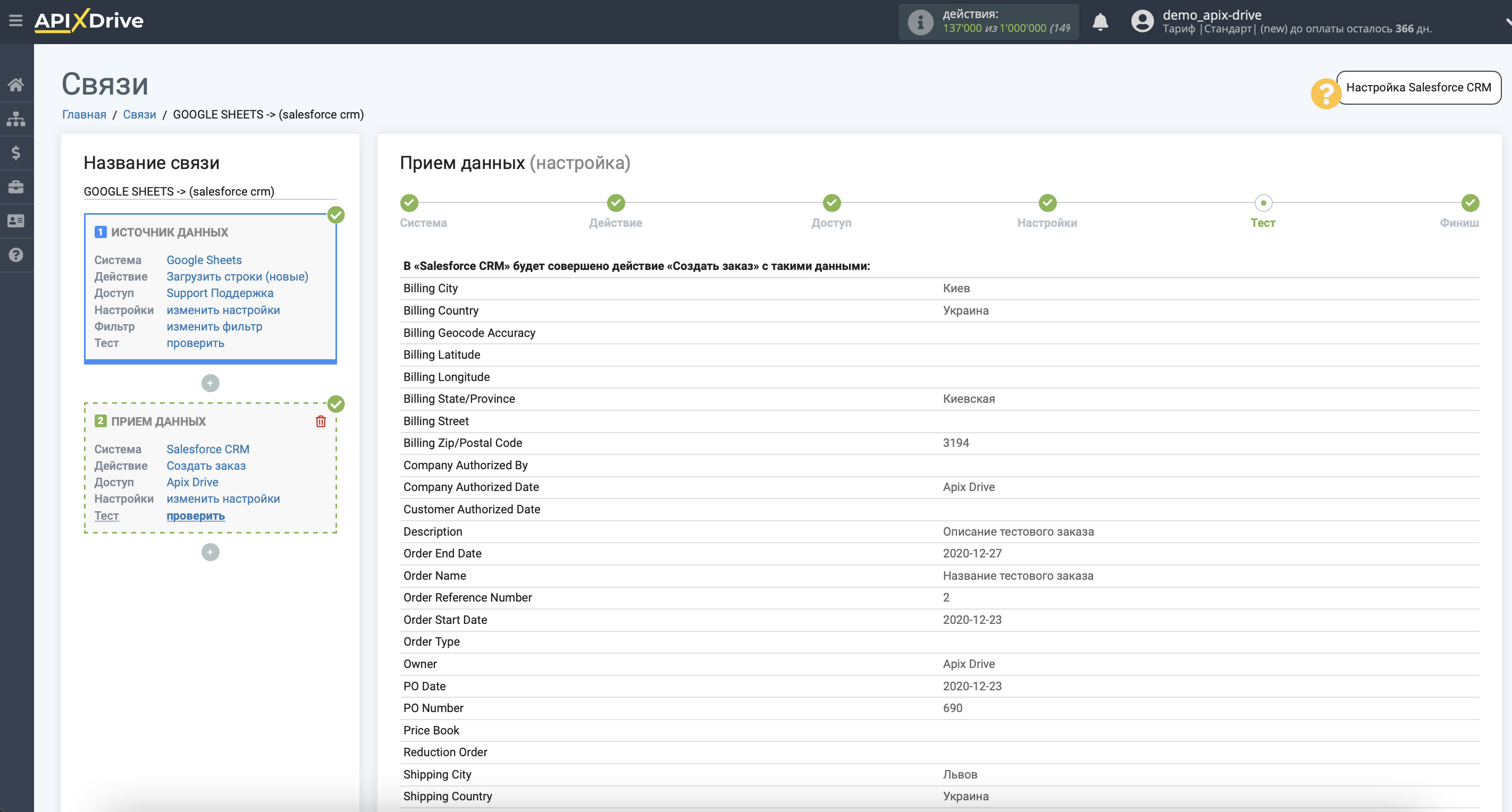The width and height of the screenshot is (1512, 812).
Task: Open the Google Sheets system link
Action: tap(204, 260)
